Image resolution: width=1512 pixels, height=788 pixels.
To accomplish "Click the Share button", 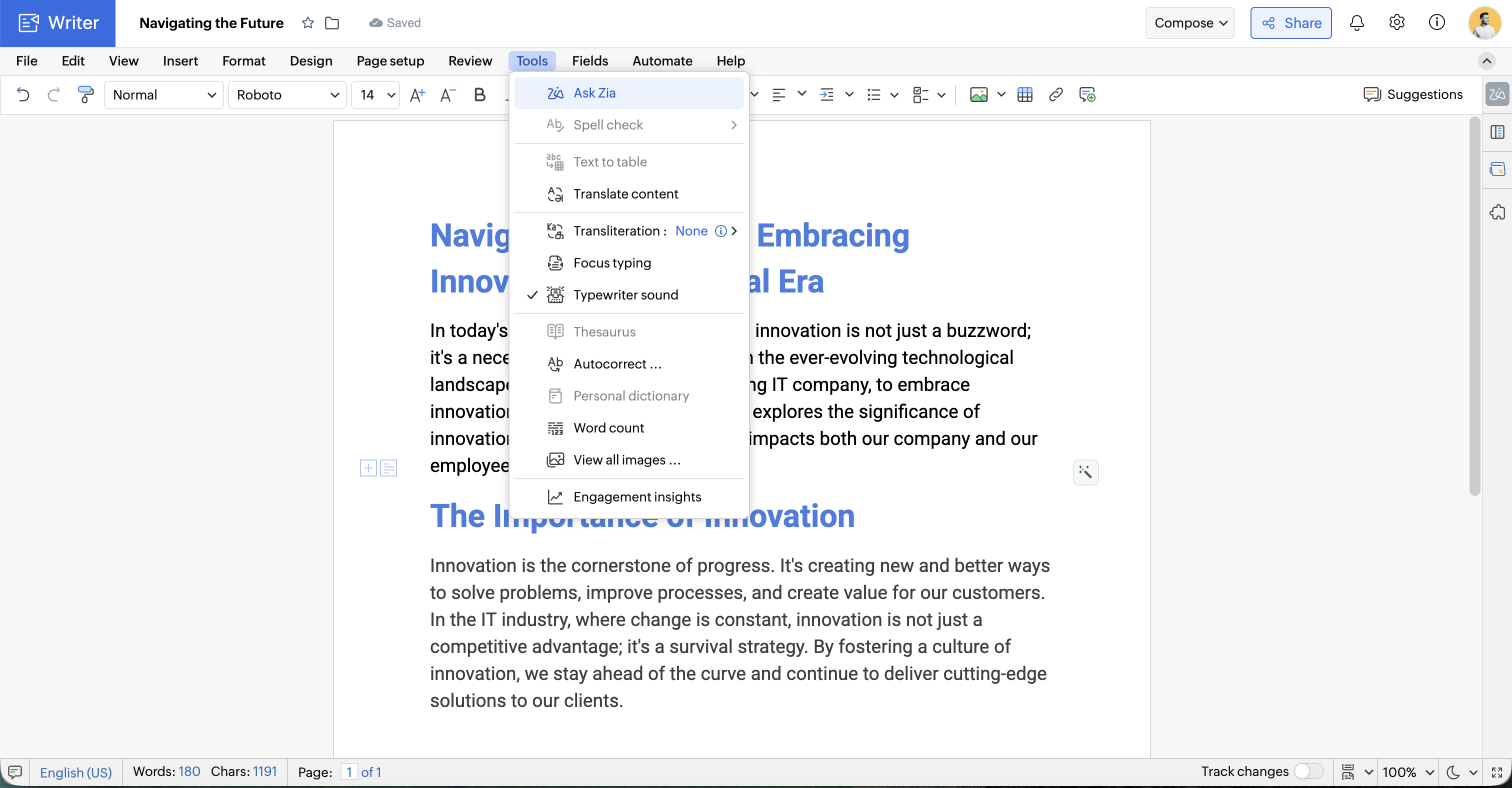I will tap(1290, 23).
